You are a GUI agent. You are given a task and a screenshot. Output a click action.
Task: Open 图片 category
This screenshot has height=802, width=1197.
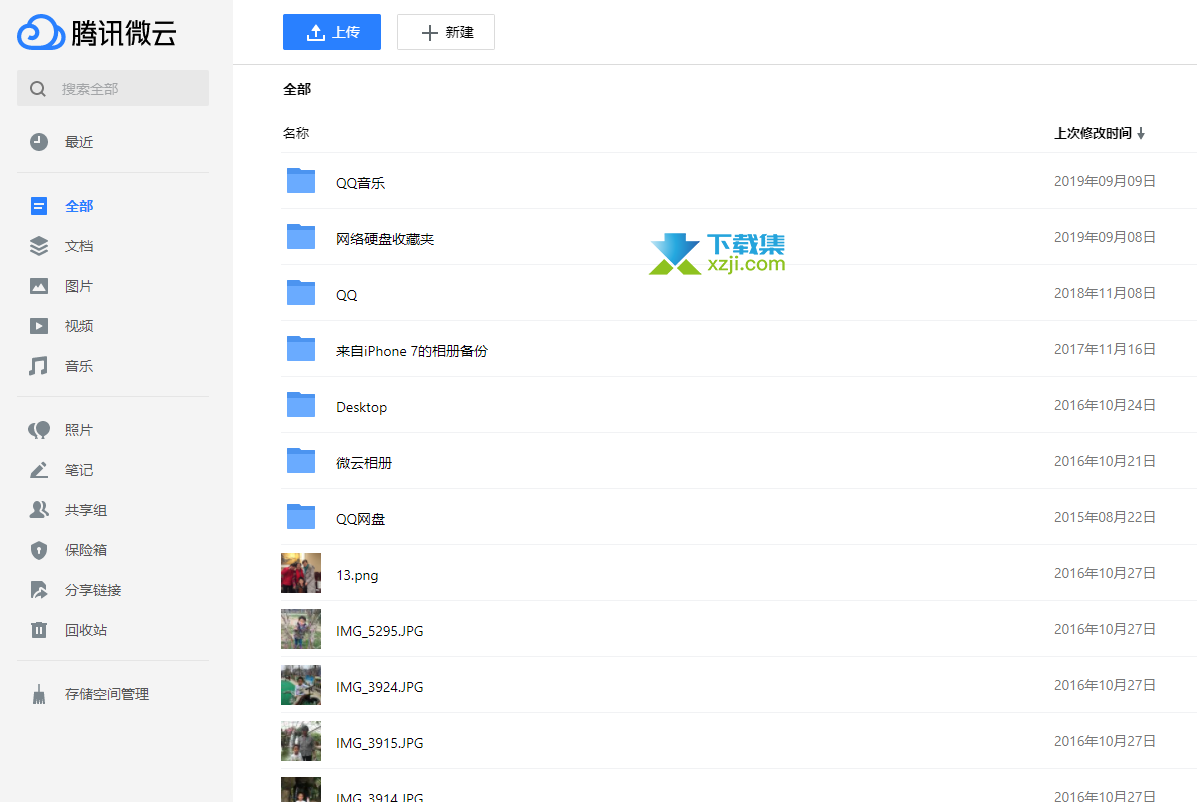coord(79,286)
